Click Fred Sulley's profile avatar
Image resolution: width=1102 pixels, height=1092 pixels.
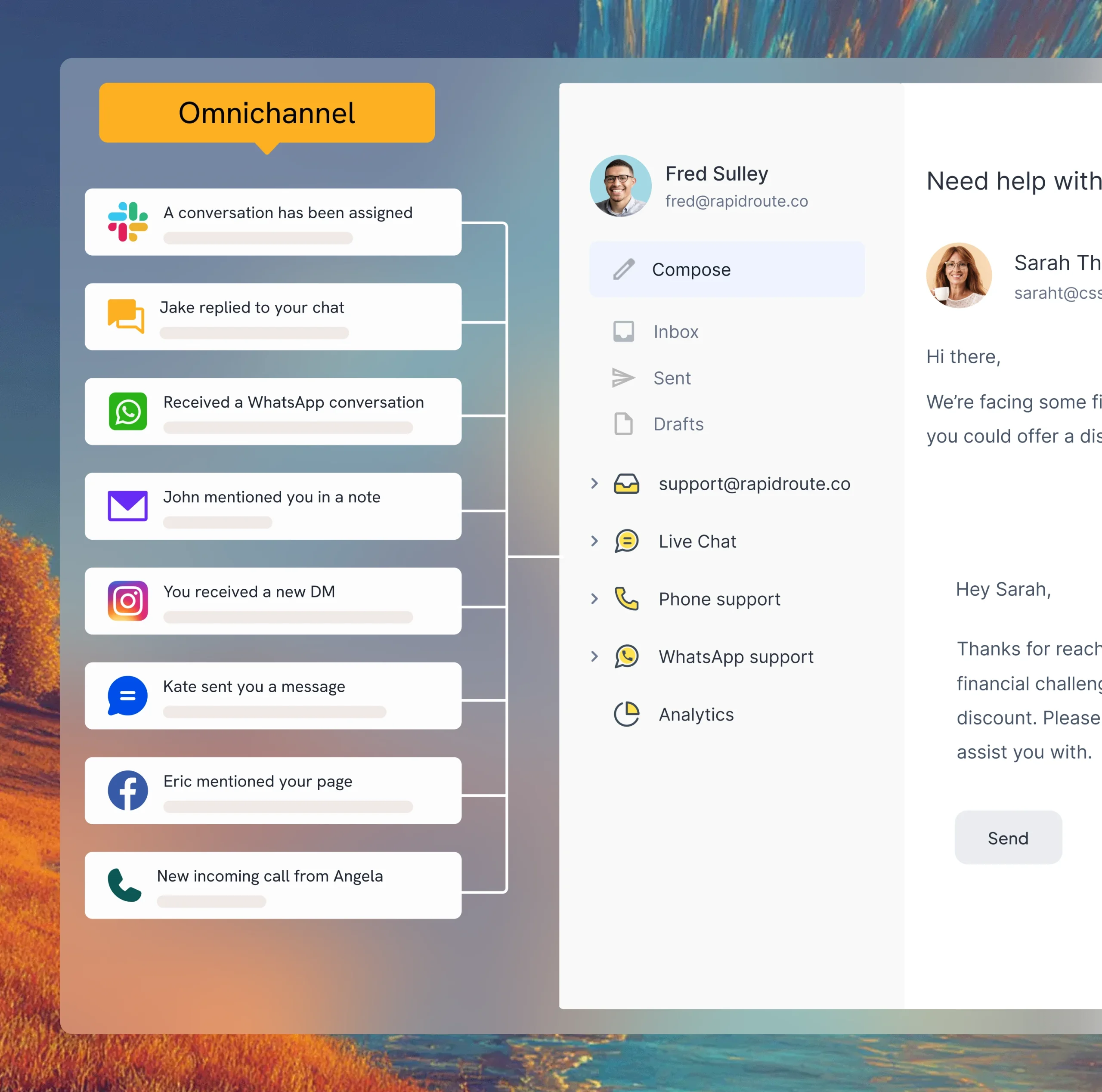point(621,186)
